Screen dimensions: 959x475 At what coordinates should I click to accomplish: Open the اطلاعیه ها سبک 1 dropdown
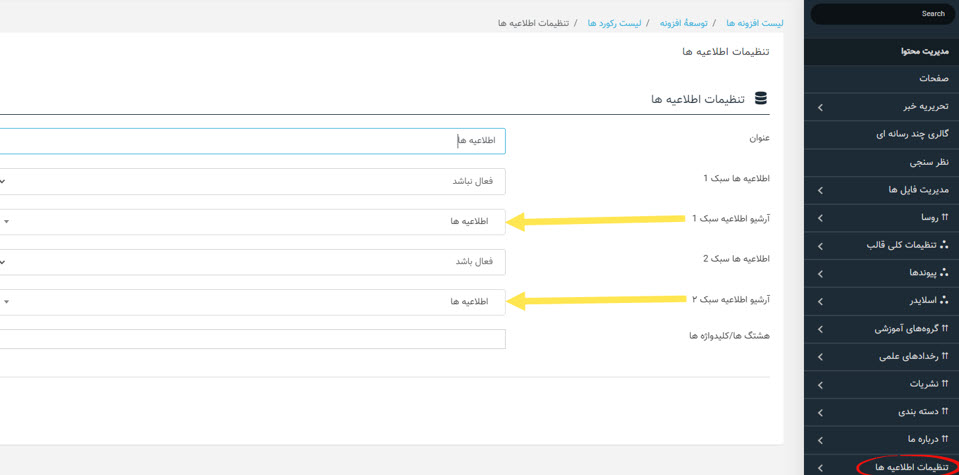coord(250,181)
